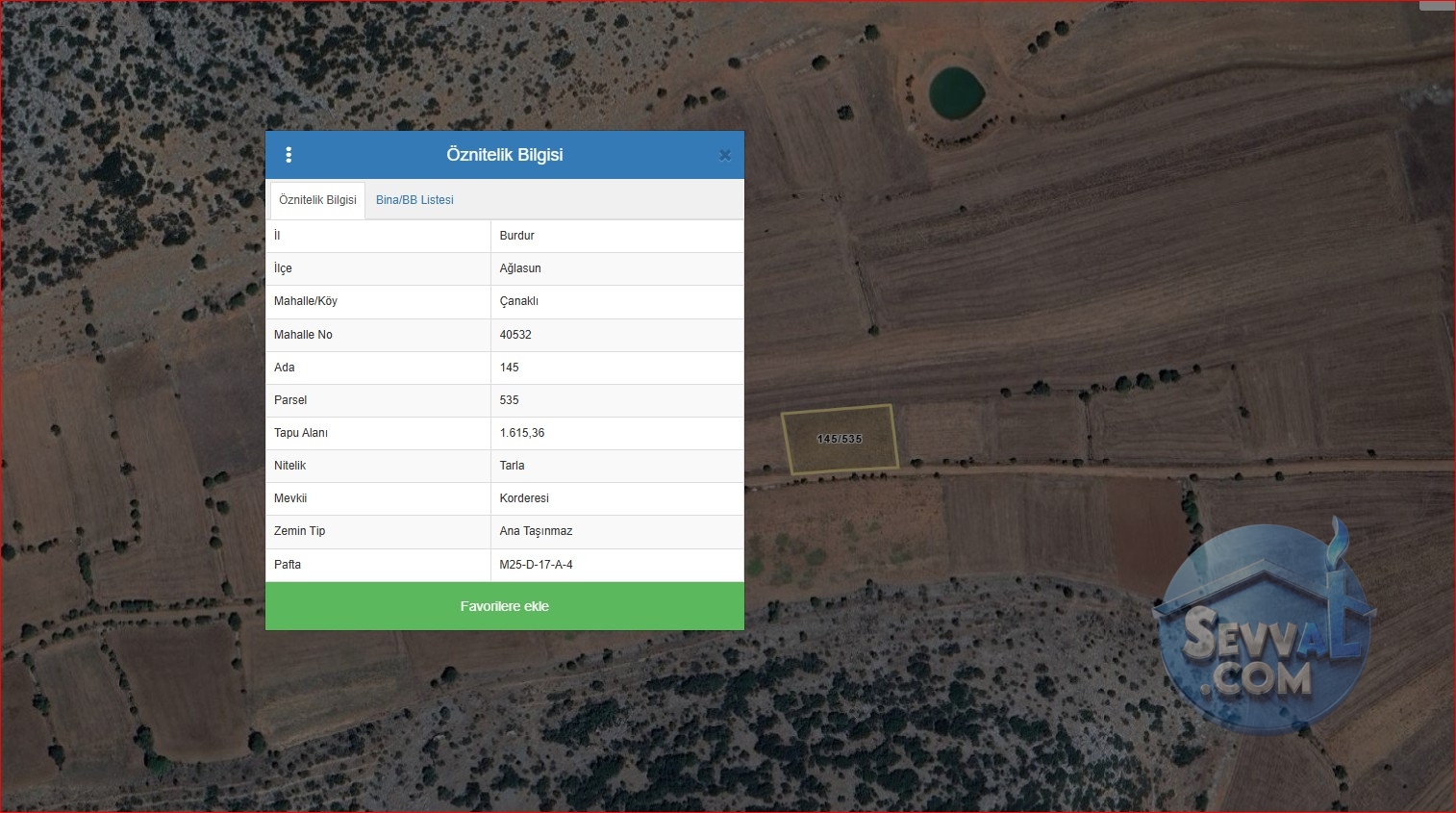Click the Pafta value M25-D-17-A-4
The height and width of the screenshot is (813, 1456).
(536, 565)
